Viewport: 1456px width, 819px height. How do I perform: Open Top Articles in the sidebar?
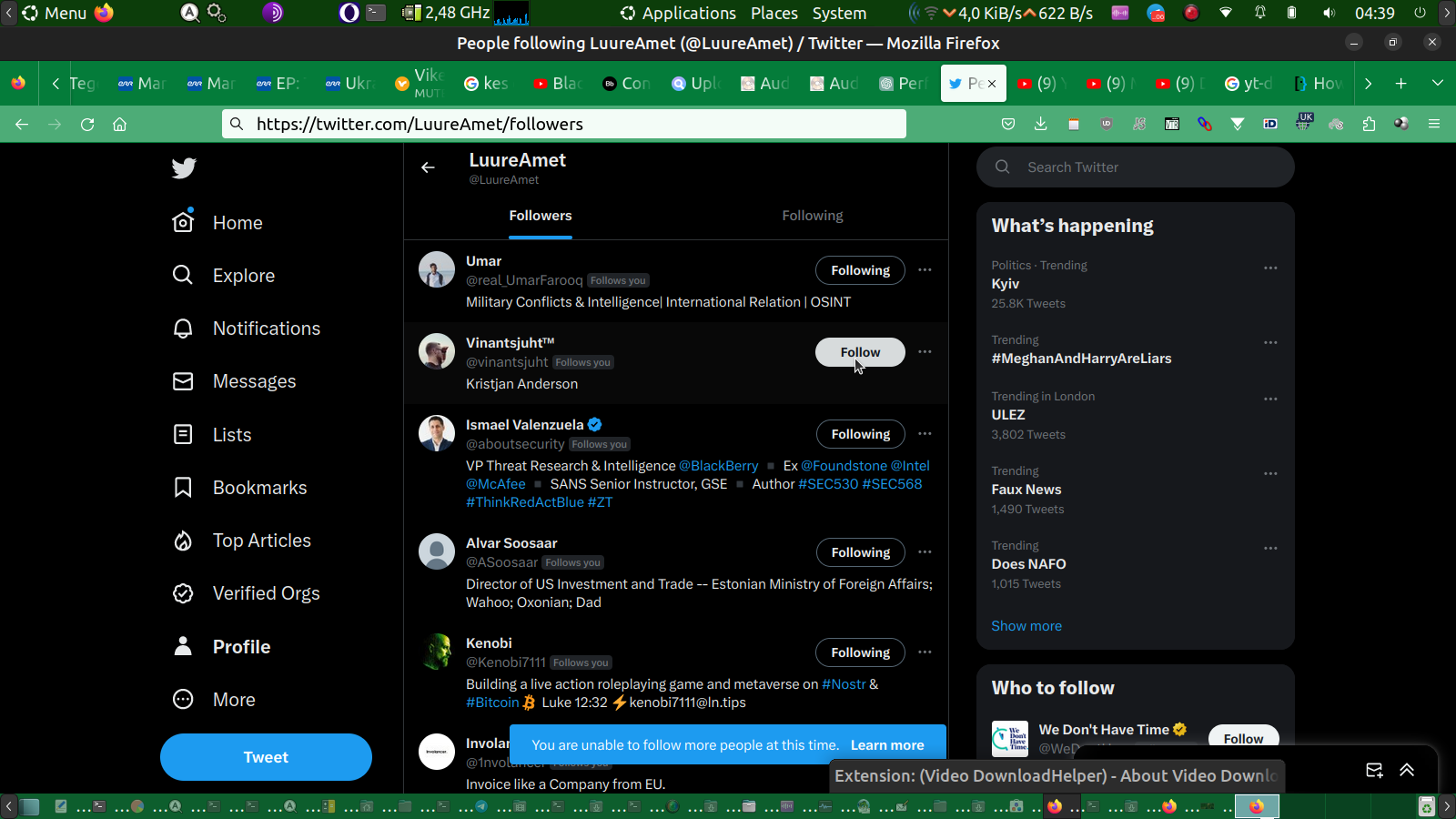tap(241, 541)
